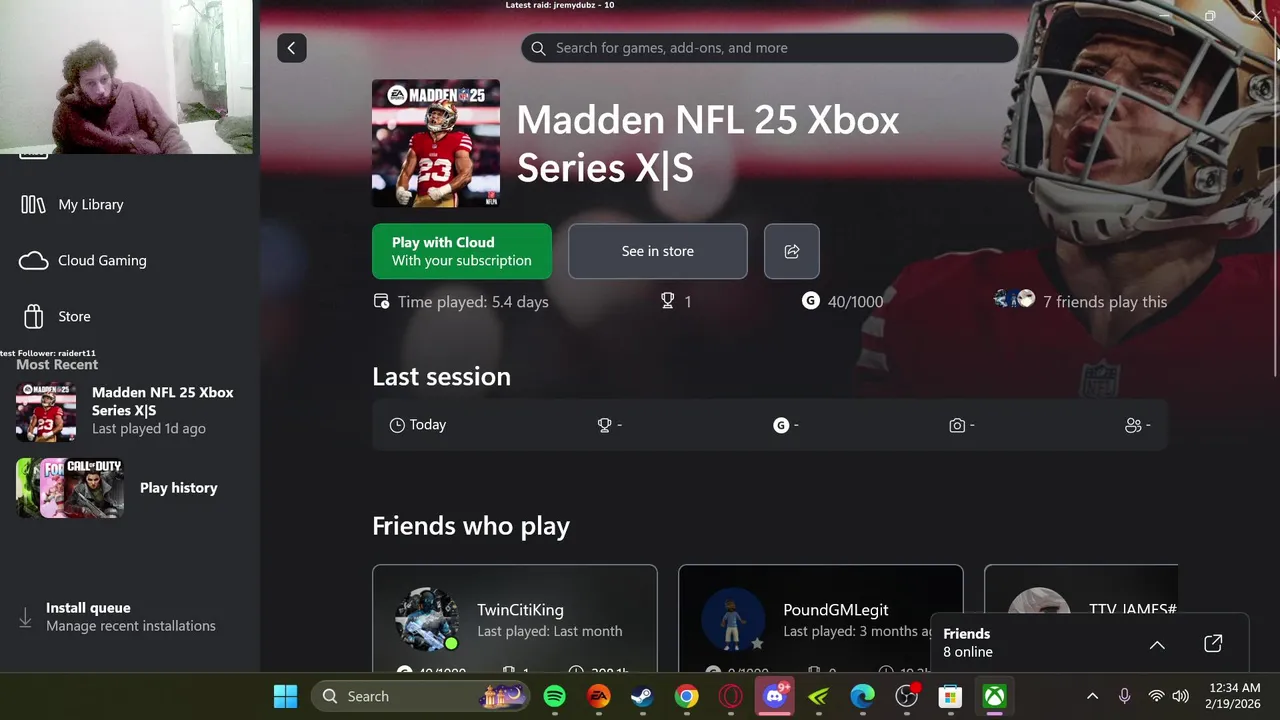Open Madden NFL 25 in Most Recent list
Image resolution: width=1280 pixels, height=720 pixels.
[130, 412]
